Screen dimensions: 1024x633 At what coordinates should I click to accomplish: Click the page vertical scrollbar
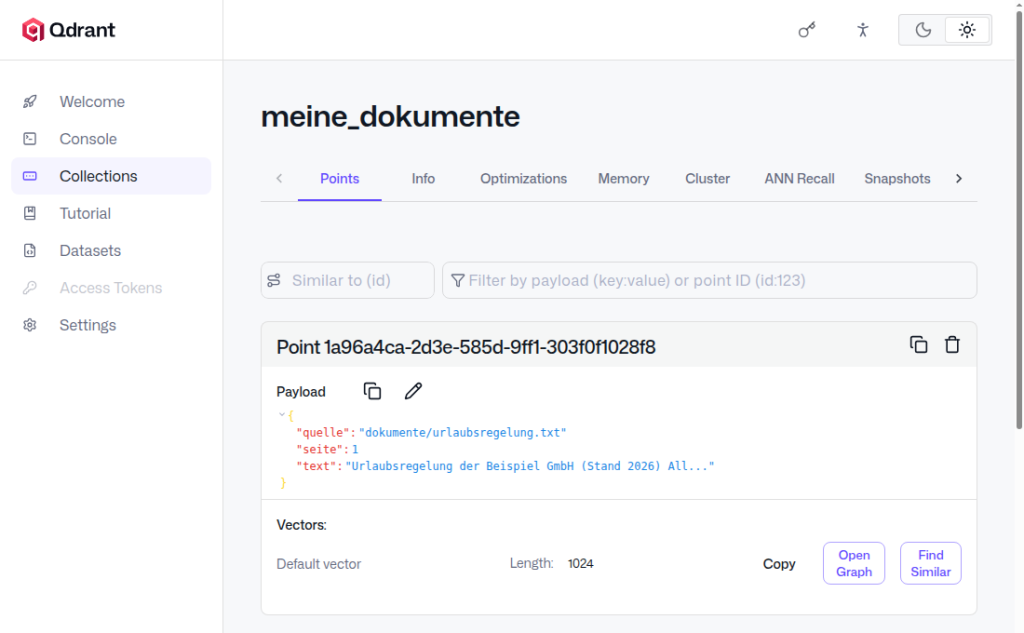1019,219
